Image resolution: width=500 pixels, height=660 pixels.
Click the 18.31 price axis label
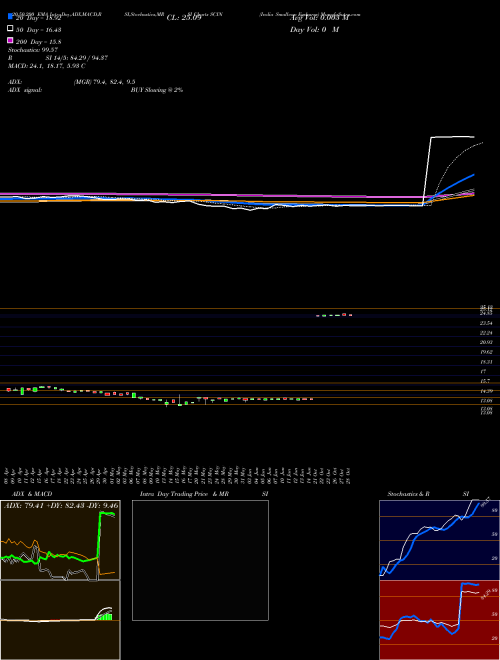[487, 362]
